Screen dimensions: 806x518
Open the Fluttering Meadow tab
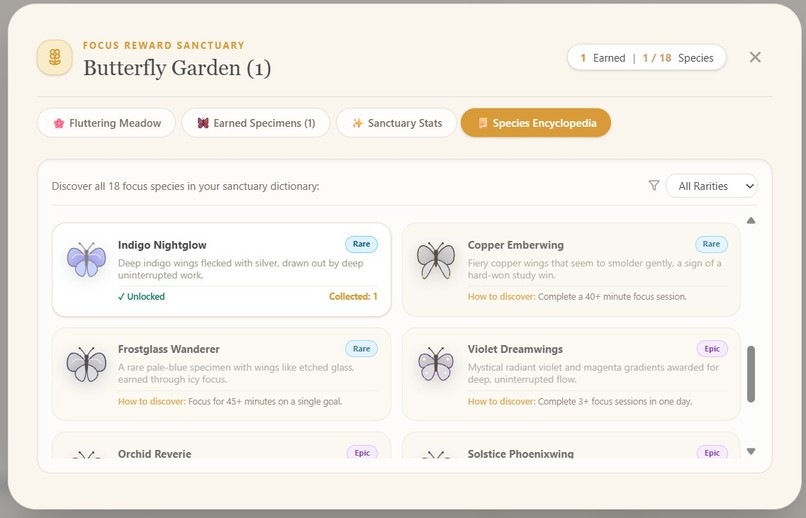[x=106, y=123]
